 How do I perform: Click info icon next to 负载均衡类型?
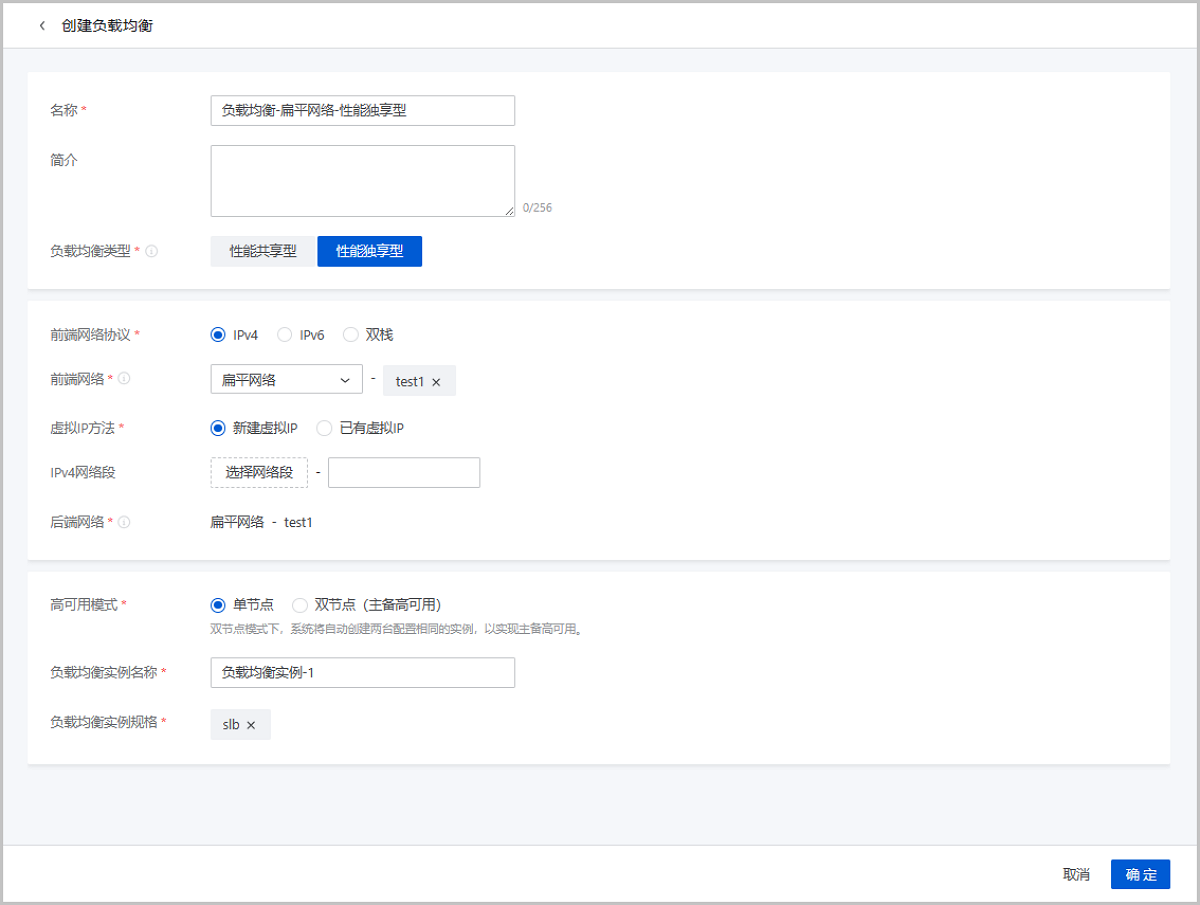point(152,252)
